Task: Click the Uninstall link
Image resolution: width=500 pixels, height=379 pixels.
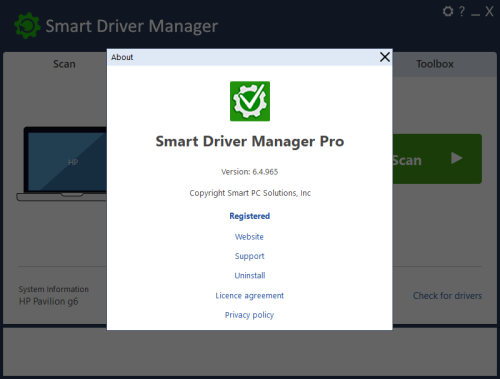Action: coord(250,275)
